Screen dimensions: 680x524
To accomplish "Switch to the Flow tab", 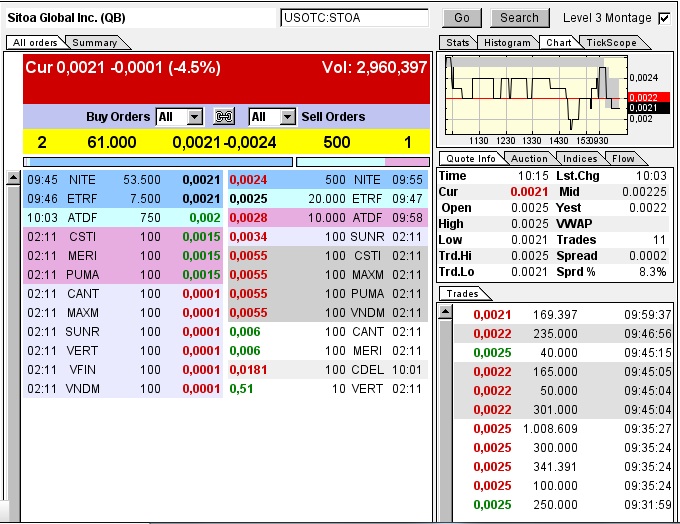I will 623,159.
